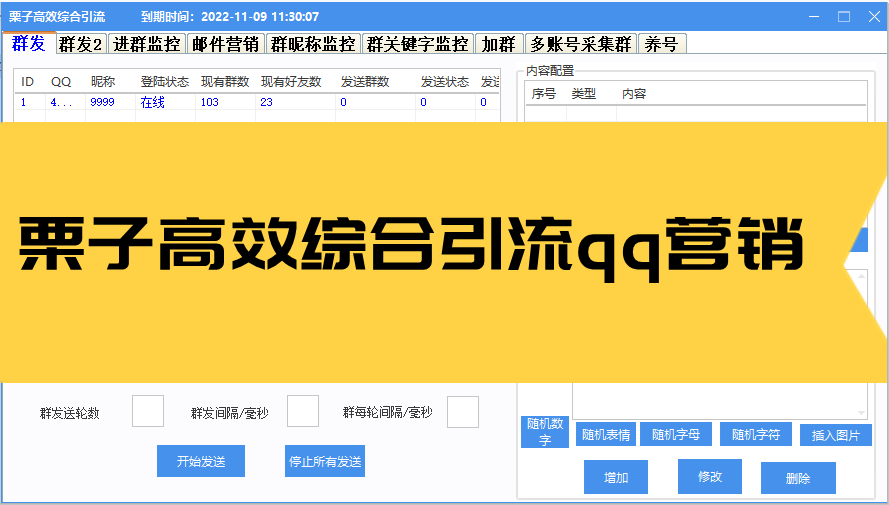The width and height of the screenshot is (889, 505).
Task: Open the 群关键字监控 tab
Action: coord(417,44)
